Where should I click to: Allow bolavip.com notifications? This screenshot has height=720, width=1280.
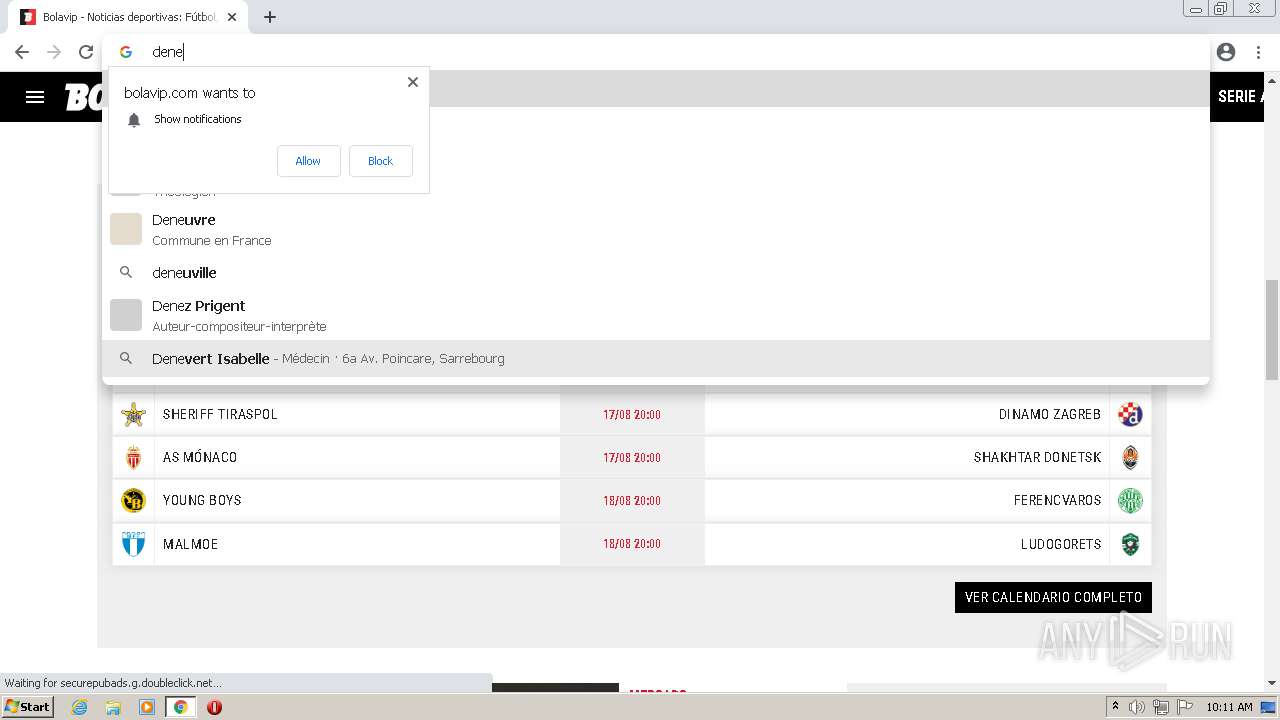308,161
